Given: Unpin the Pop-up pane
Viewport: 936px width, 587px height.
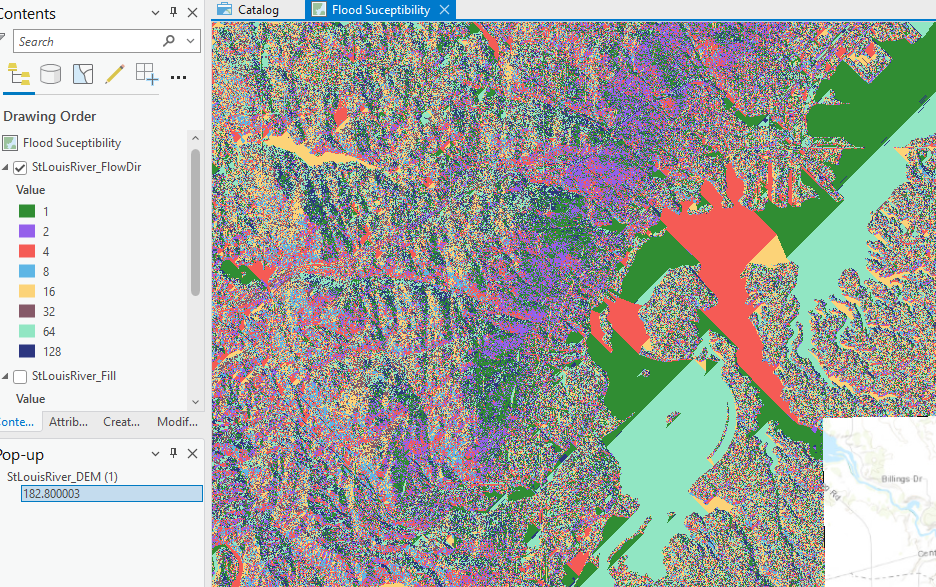Looking at the screenshot, I should [172, 453].
